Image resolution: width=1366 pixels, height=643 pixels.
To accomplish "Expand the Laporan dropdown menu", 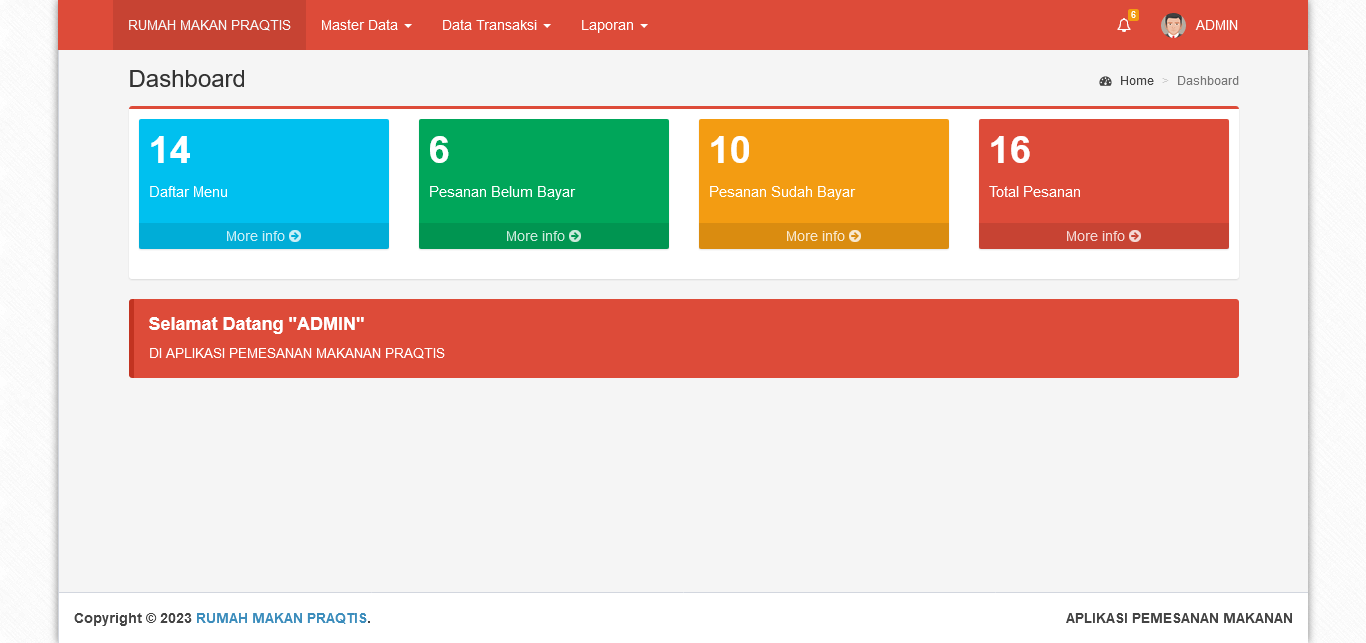I will tap(614, 25).
